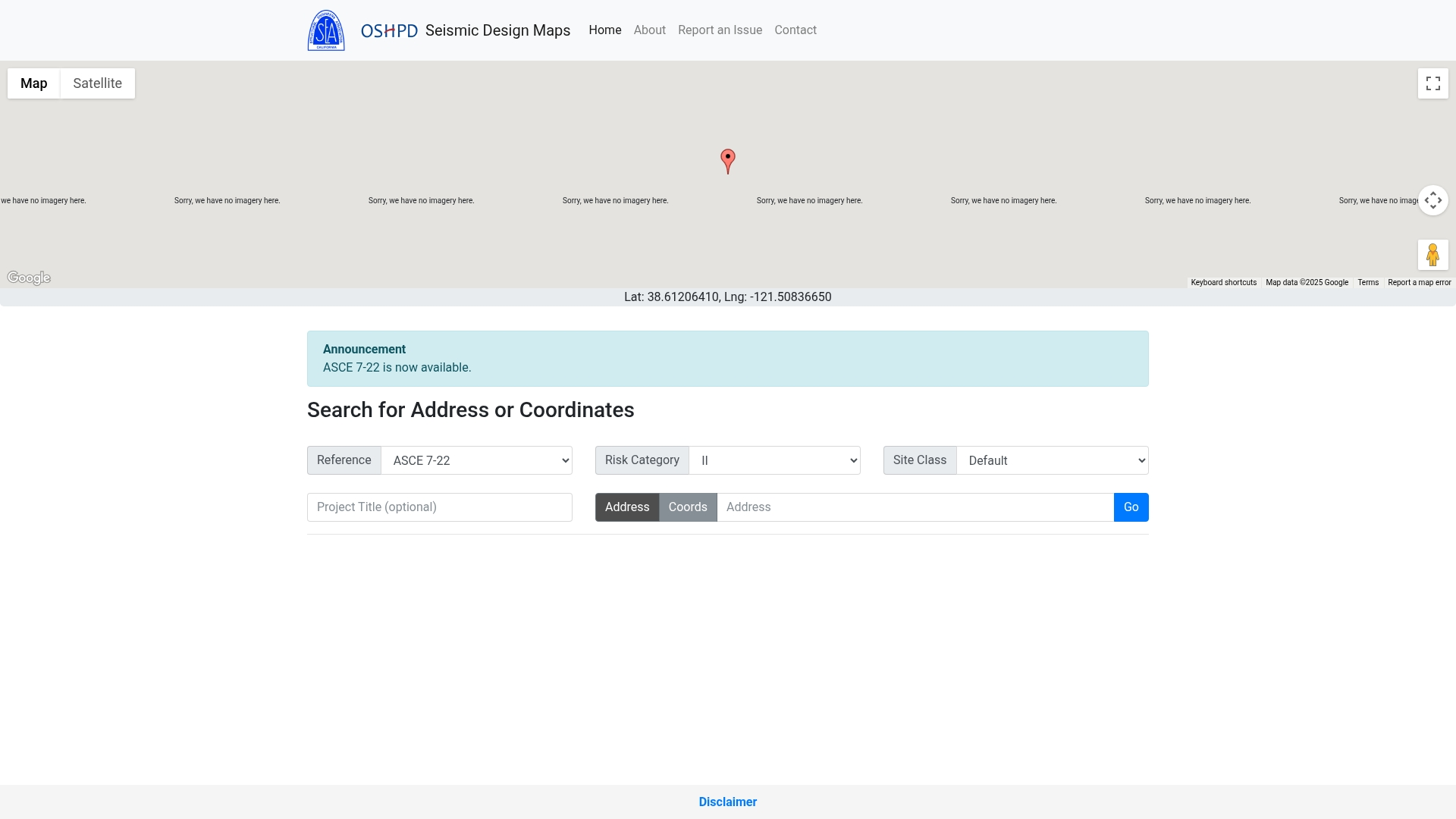The image size is (1456, 819).
Task: Click the red location marker pin
Action: pyautogui.click(x=728, y=159)
